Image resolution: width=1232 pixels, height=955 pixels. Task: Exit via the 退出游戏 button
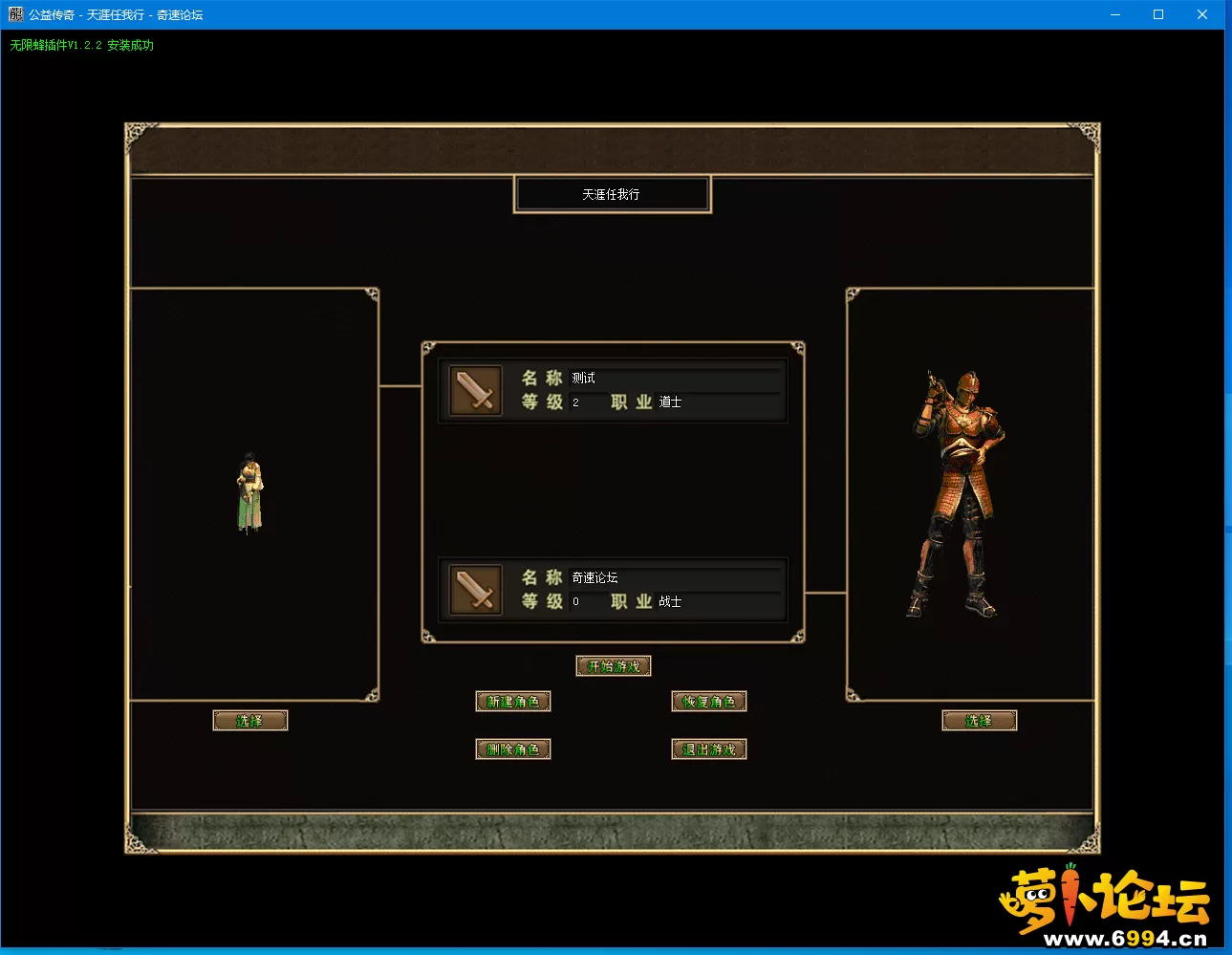click(x=708, y=749)
